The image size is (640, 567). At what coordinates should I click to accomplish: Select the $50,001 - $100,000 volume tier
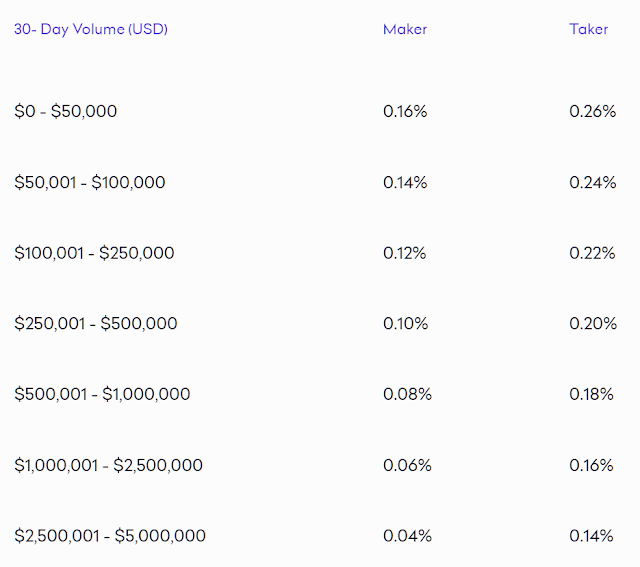90,182
